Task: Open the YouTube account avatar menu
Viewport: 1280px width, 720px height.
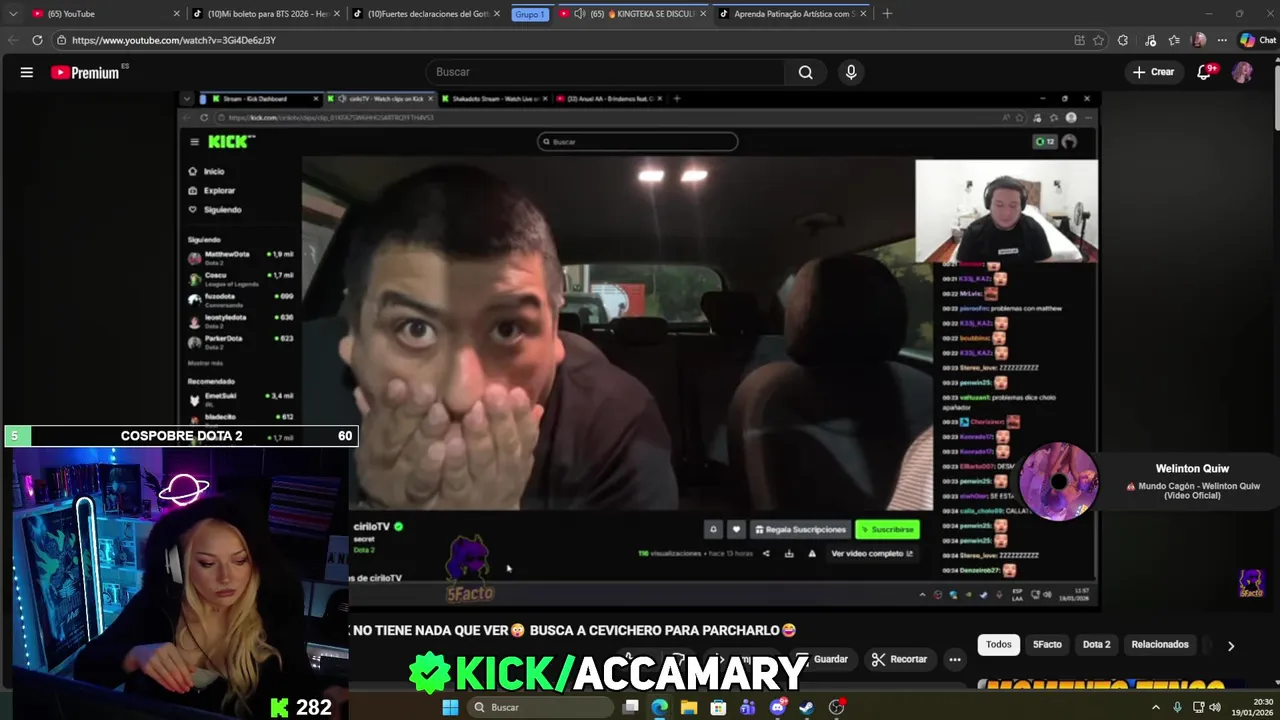Action: [x=1242, y=72]
